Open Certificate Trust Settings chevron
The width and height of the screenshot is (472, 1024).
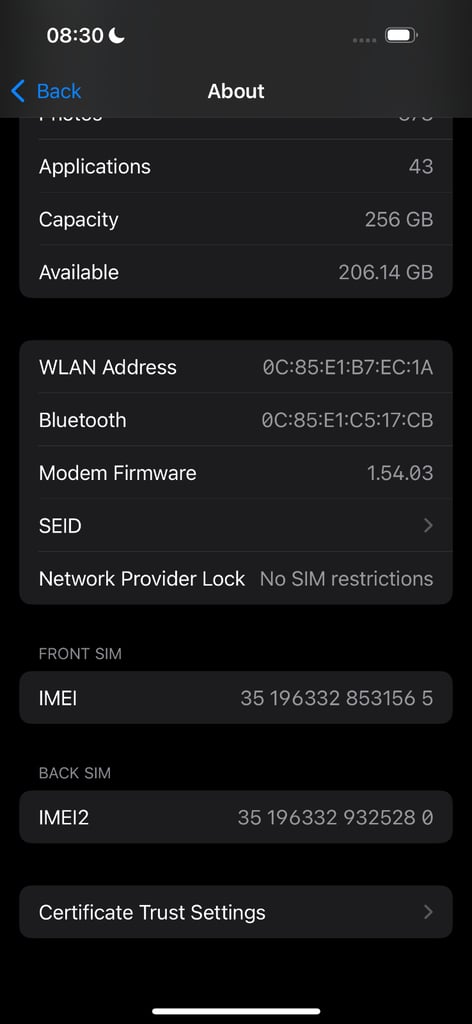pyautogui.click(x=428, y=912)
